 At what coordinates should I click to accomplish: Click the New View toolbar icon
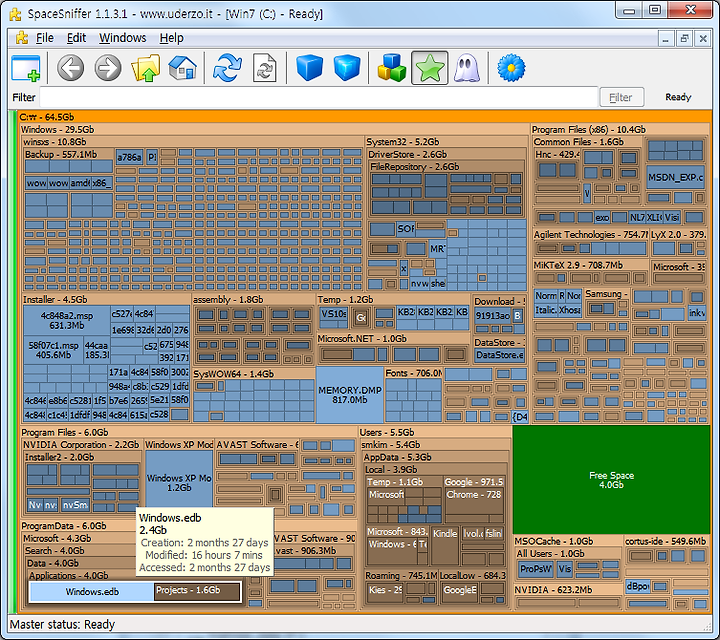26,68
